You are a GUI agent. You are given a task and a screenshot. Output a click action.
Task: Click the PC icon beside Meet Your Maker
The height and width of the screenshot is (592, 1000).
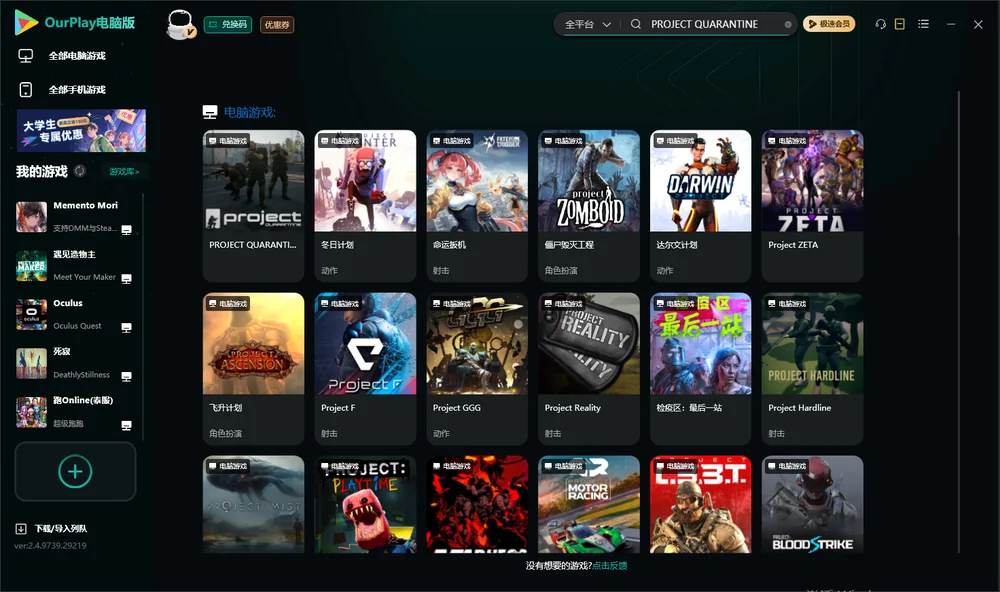pyautogui.click(x=126, y=279)
